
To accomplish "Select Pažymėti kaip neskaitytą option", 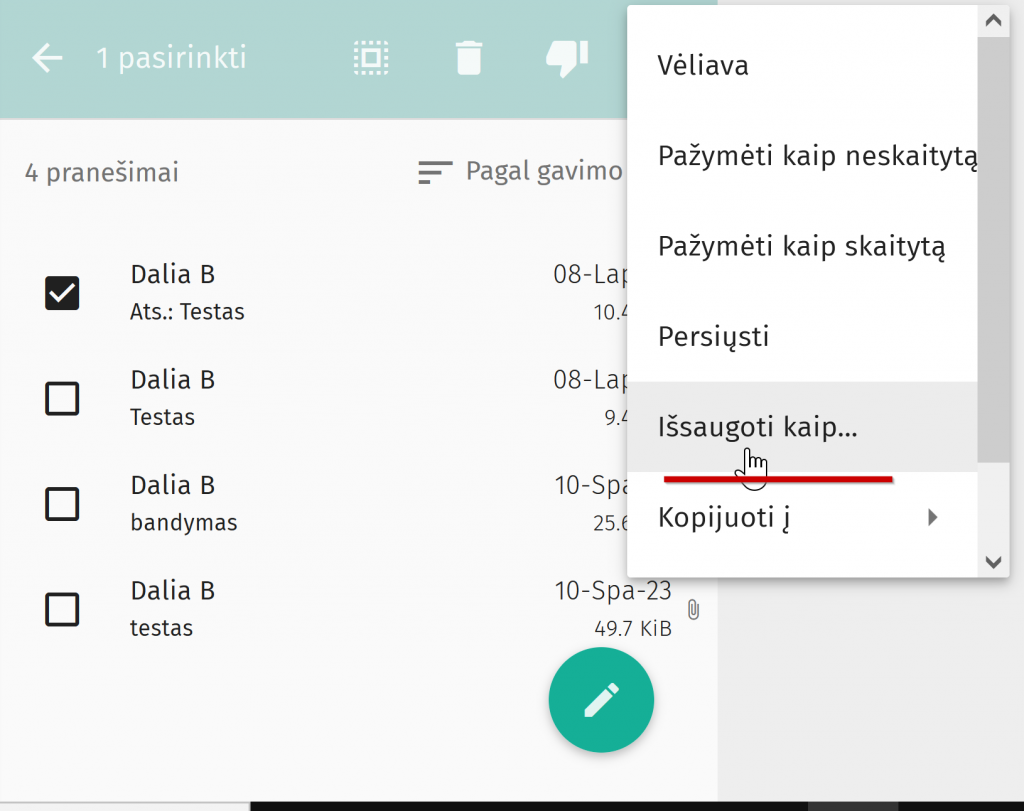I will tap(816, 157).
